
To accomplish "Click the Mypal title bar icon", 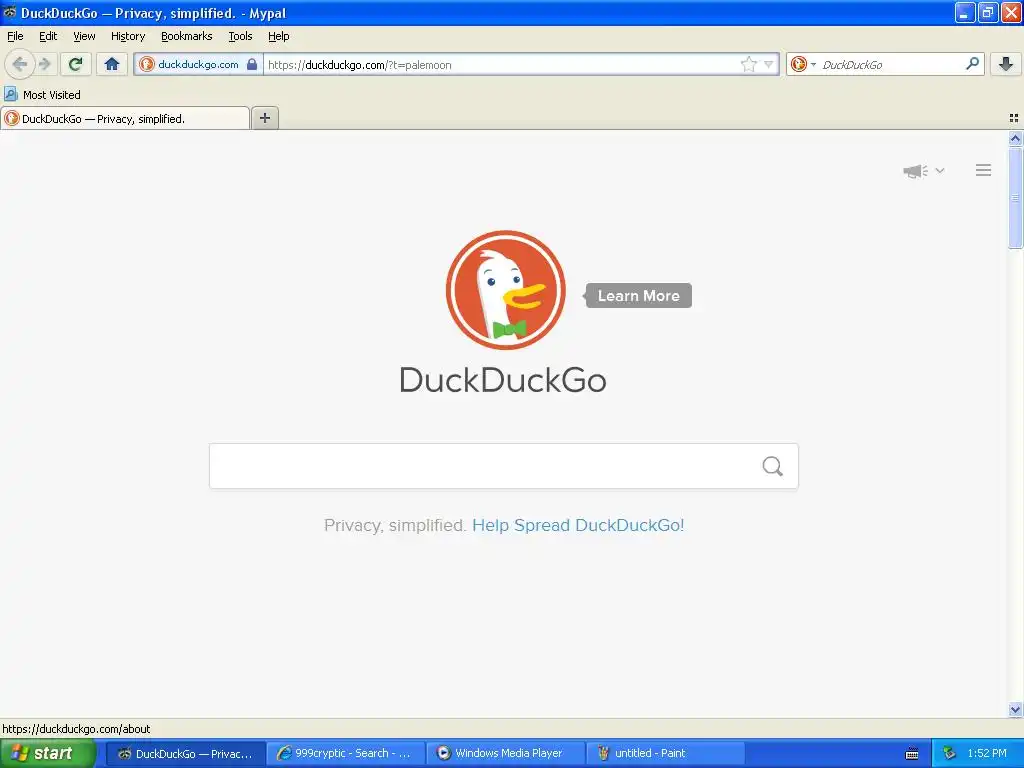I will coord(10,12).
